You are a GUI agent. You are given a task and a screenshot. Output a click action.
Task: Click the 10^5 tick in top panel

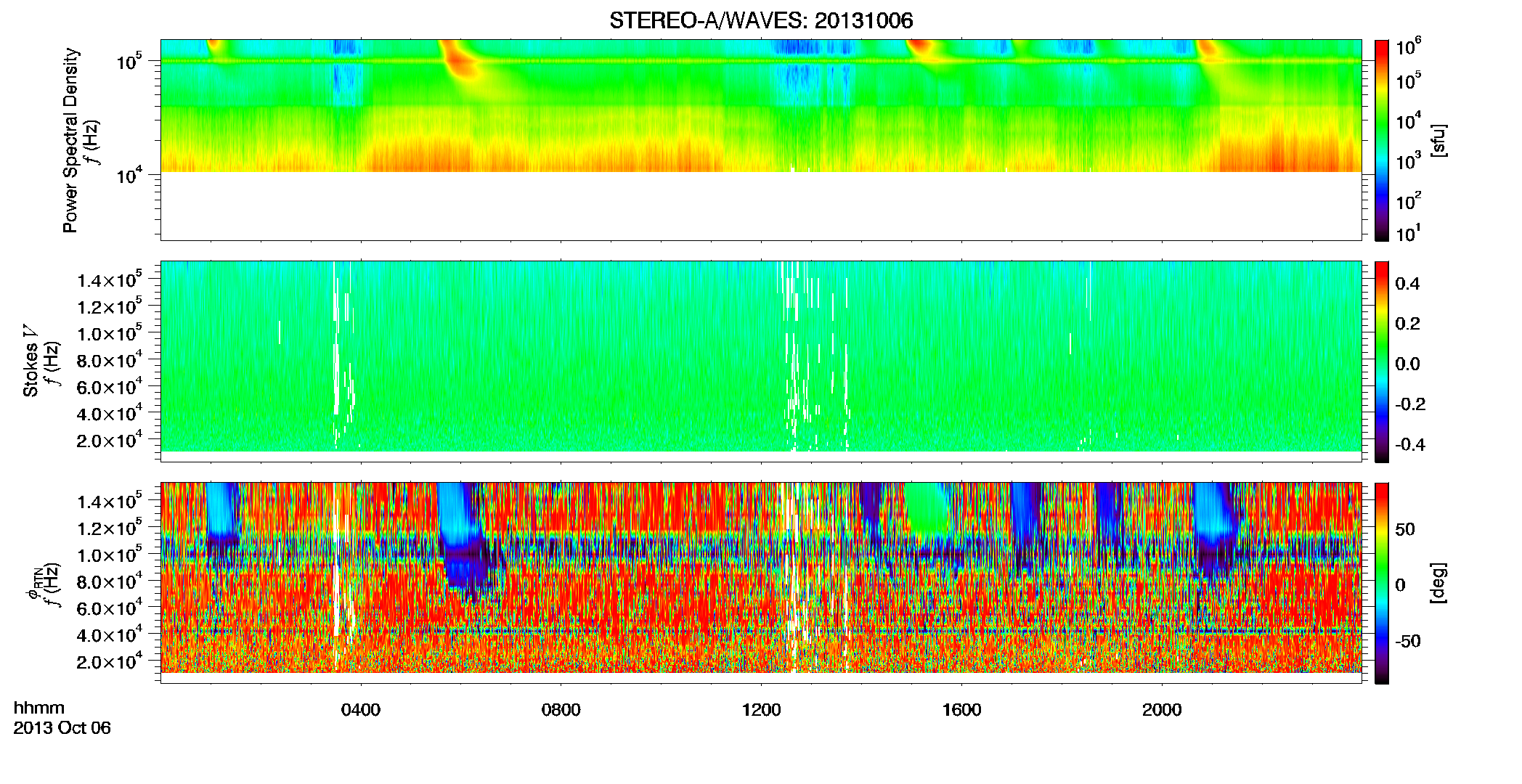[129, 62]
